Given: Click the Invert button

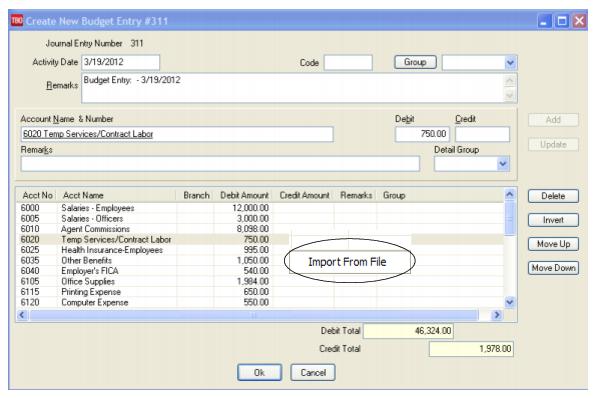Looking at the screenshot, I should pos(553,220).
